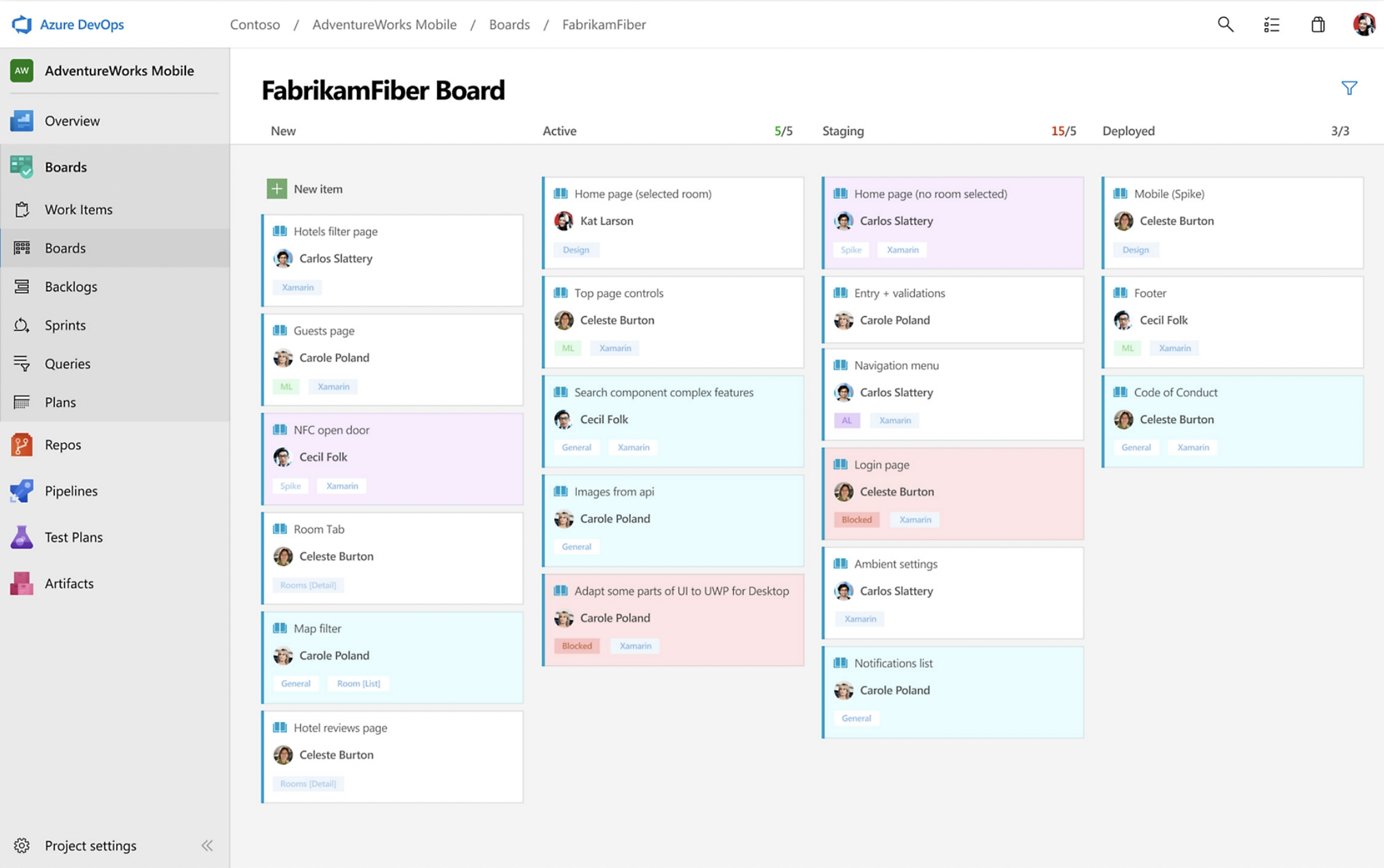This screenshot has width=1384, height=868.
Task: Collapse the sidebar with double chevron
Action: pos(207,845)
